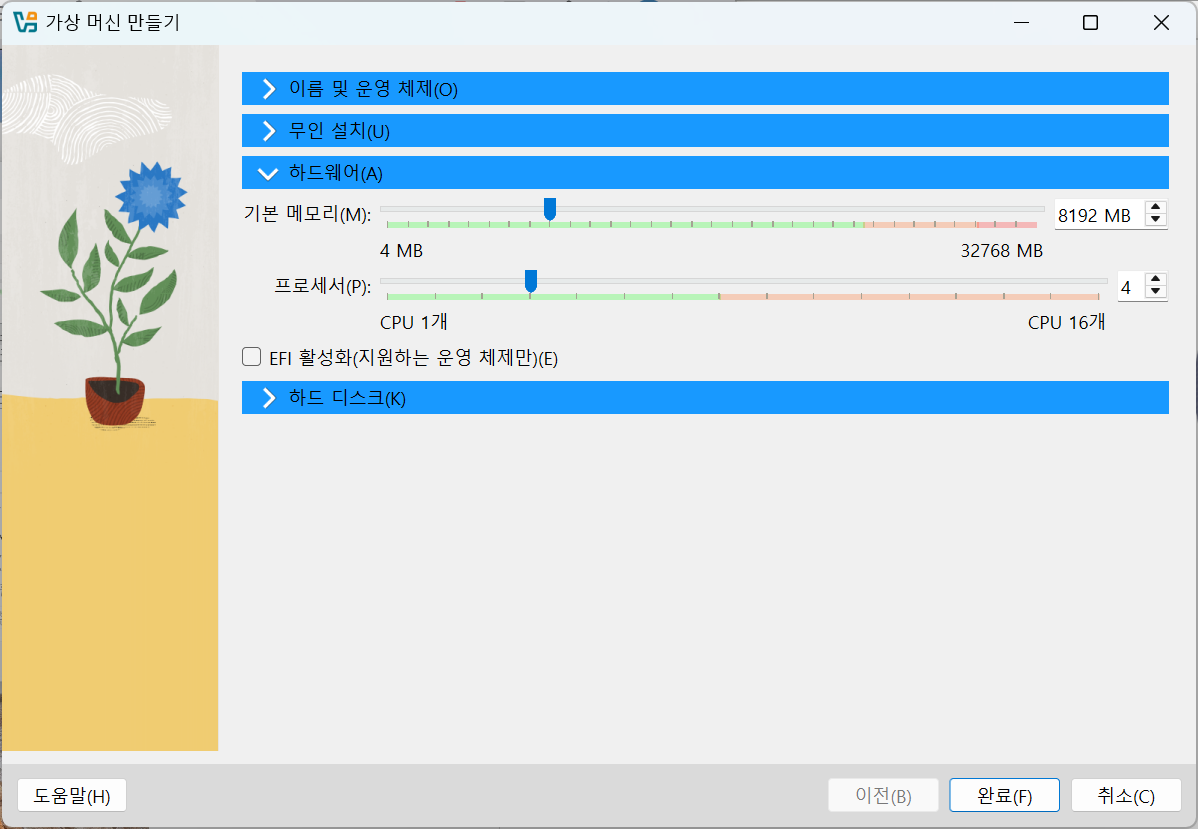The height and width of the screenshot is (829, 1198).
Task: Click the 기본 메모리 slider handle
Action: (549, 209)
